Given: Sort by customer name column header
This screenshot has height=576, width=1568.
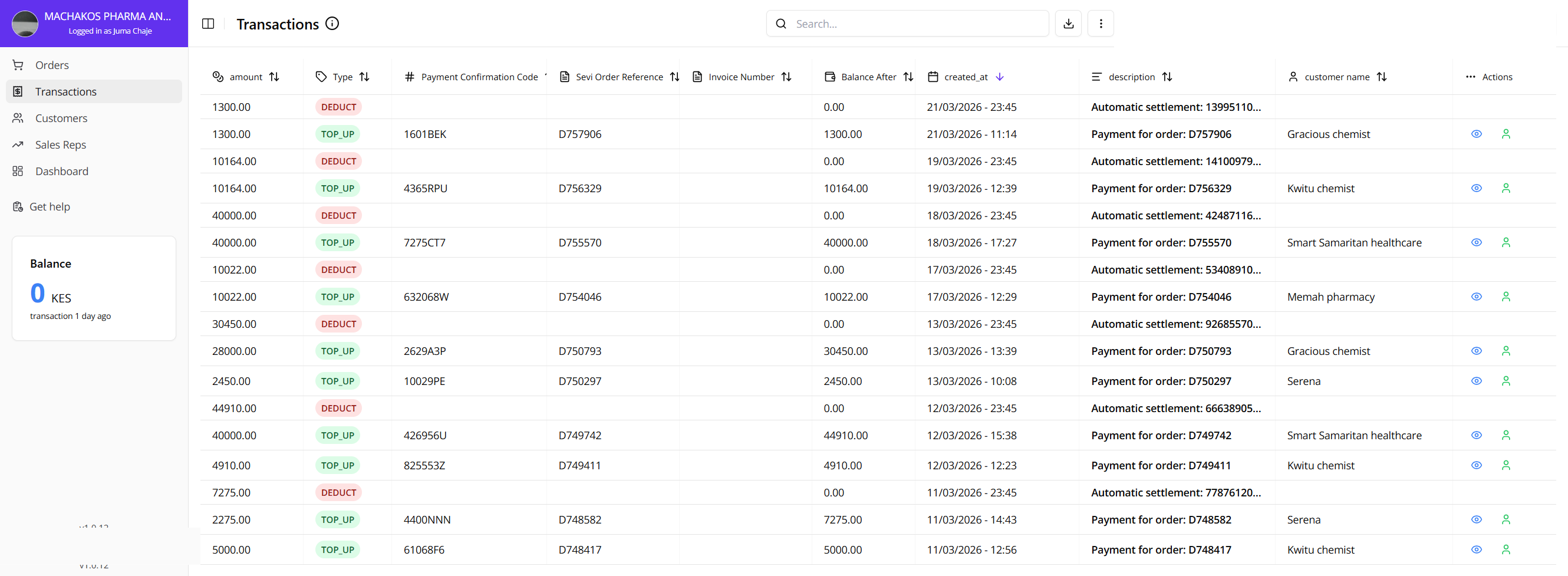Looking at the screenshot, I should coord(1382,77).
